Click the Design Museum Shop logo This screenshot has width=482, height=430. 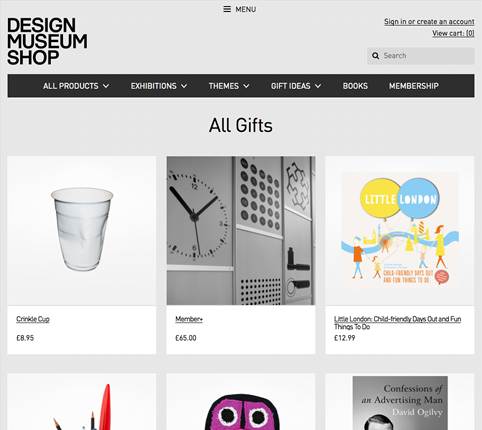click(47, 41)
